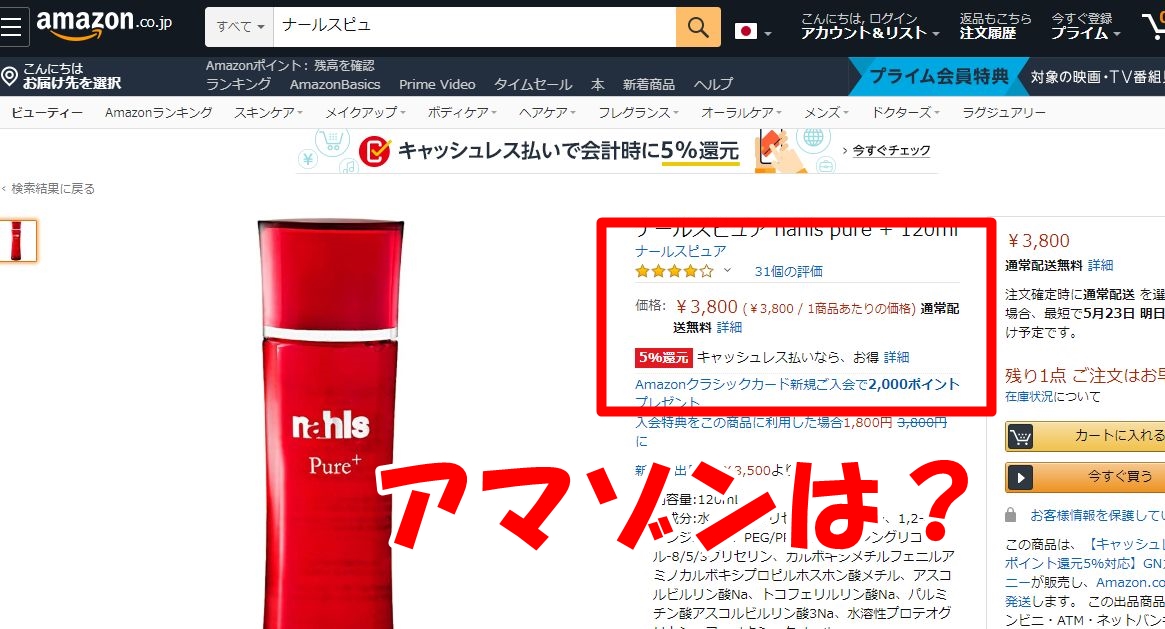Open ヘルプ help page

coord(713,84)
